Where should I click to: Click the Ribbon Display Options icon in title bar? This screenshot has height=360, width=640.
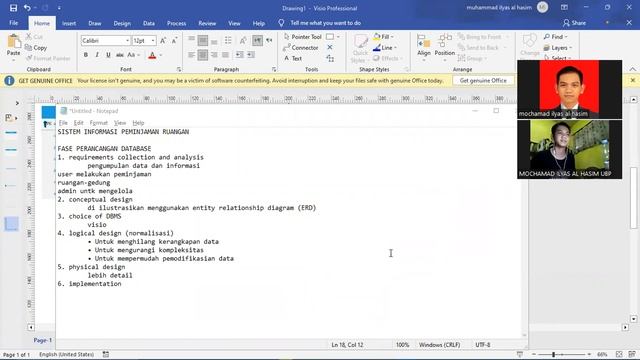coord(564,7)
